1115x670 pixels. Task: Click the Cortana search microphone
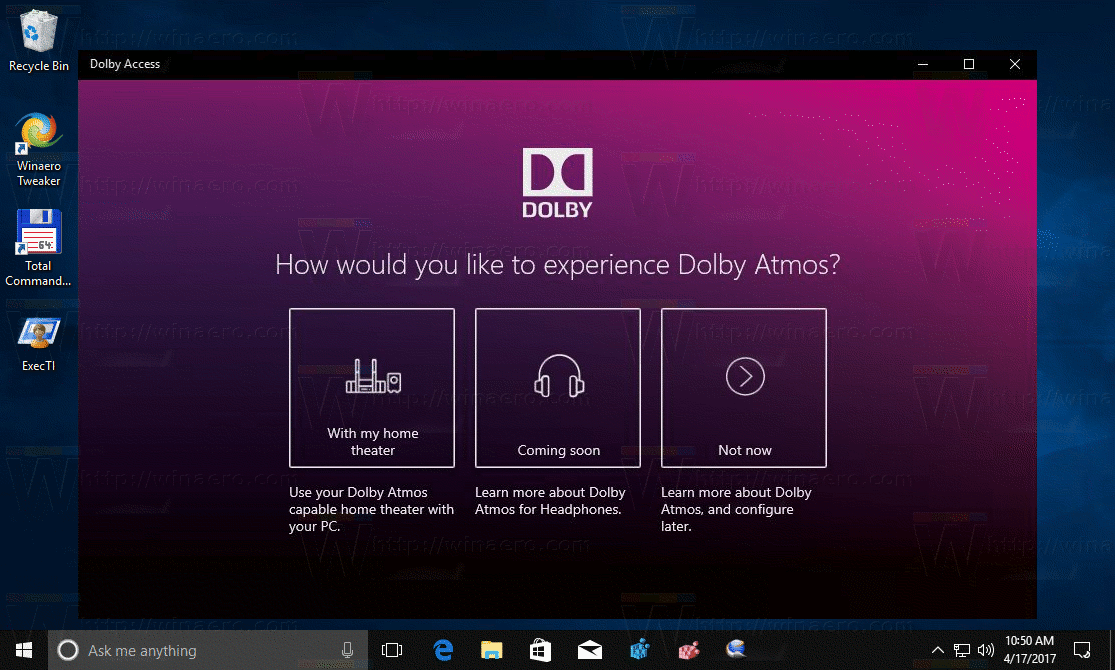click(347, 650)
